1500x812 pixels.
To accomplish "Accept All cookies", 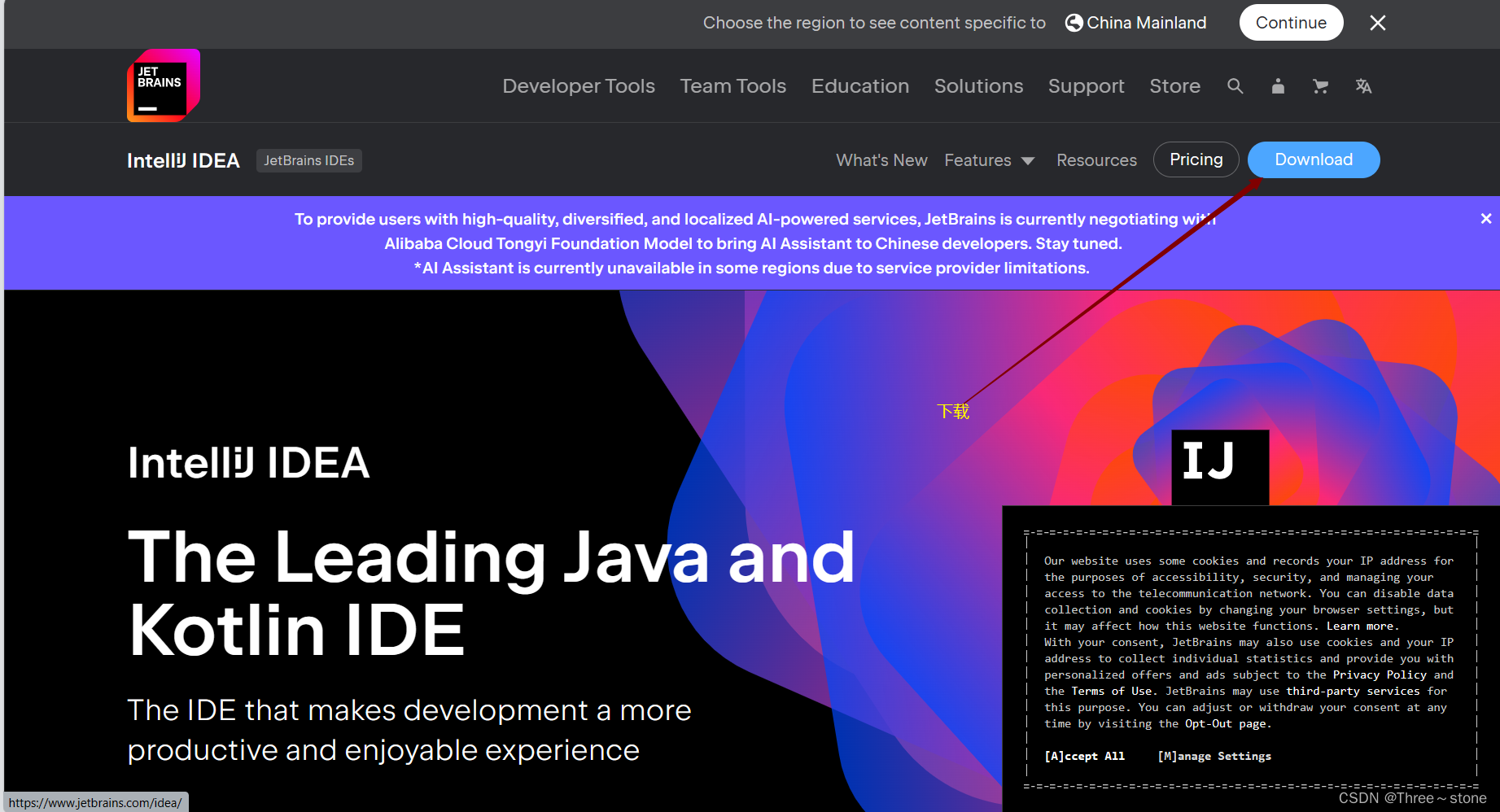I will [x=1083, y=756].
